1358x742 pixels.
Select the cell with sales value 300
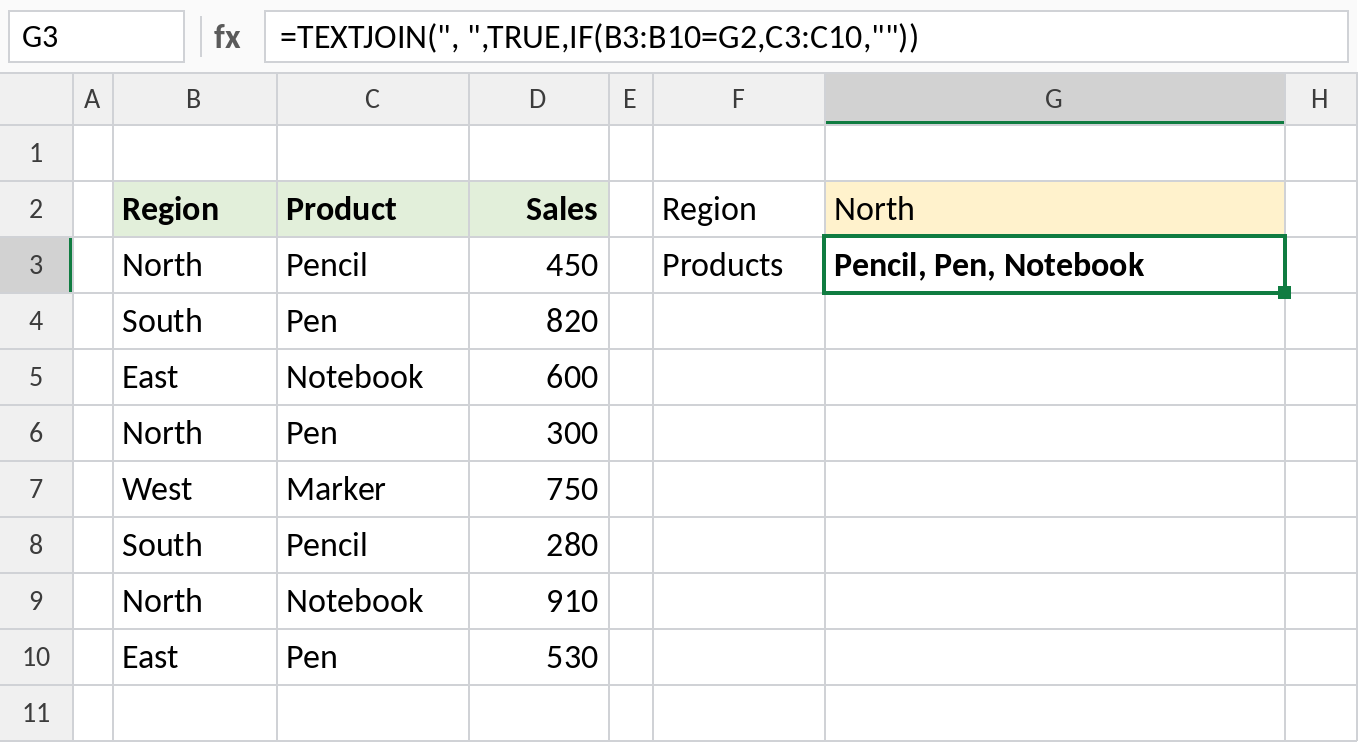[539, 433]
